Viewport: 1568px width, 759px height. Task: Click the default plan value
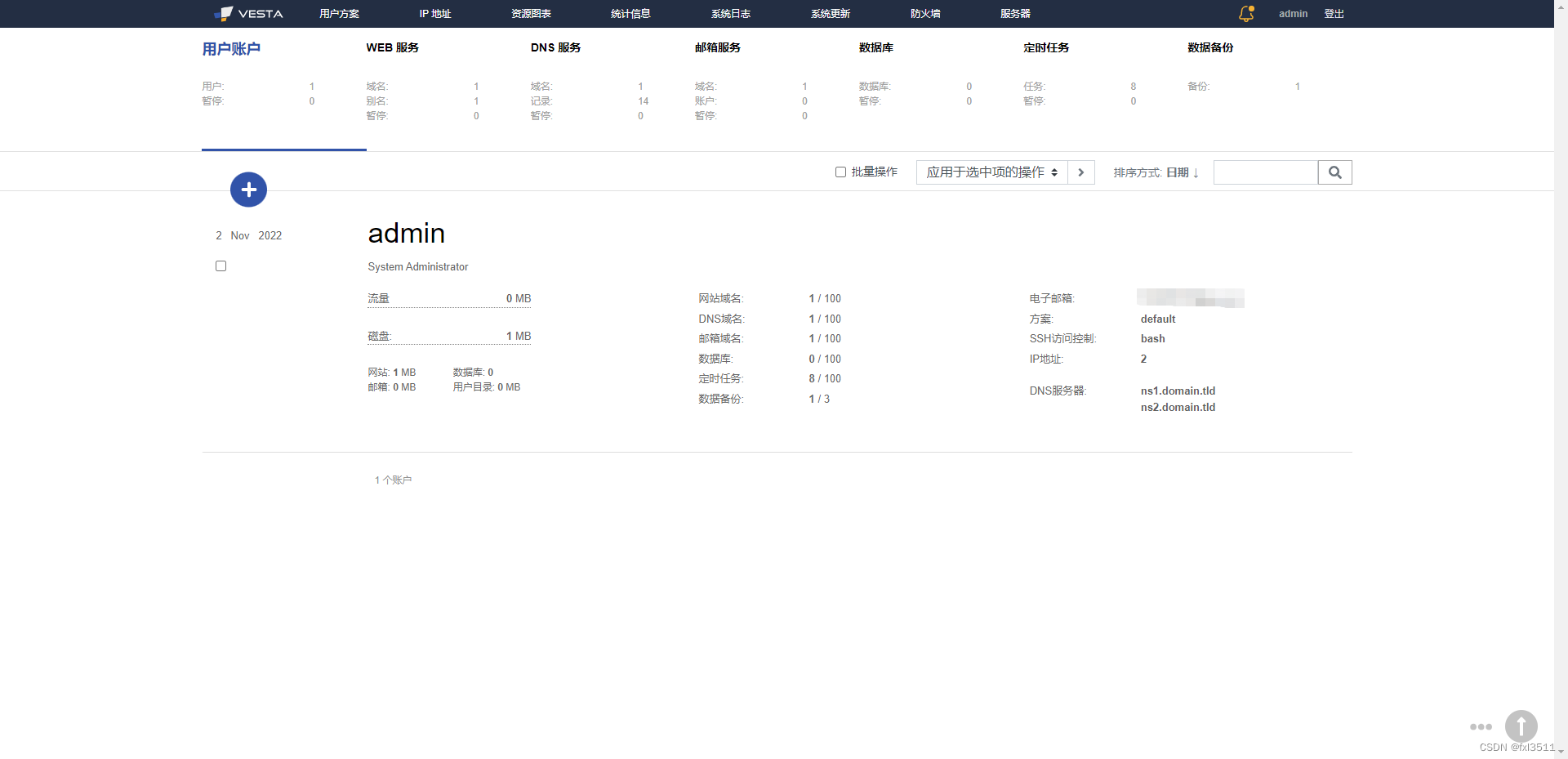(x=1158, y=319)
